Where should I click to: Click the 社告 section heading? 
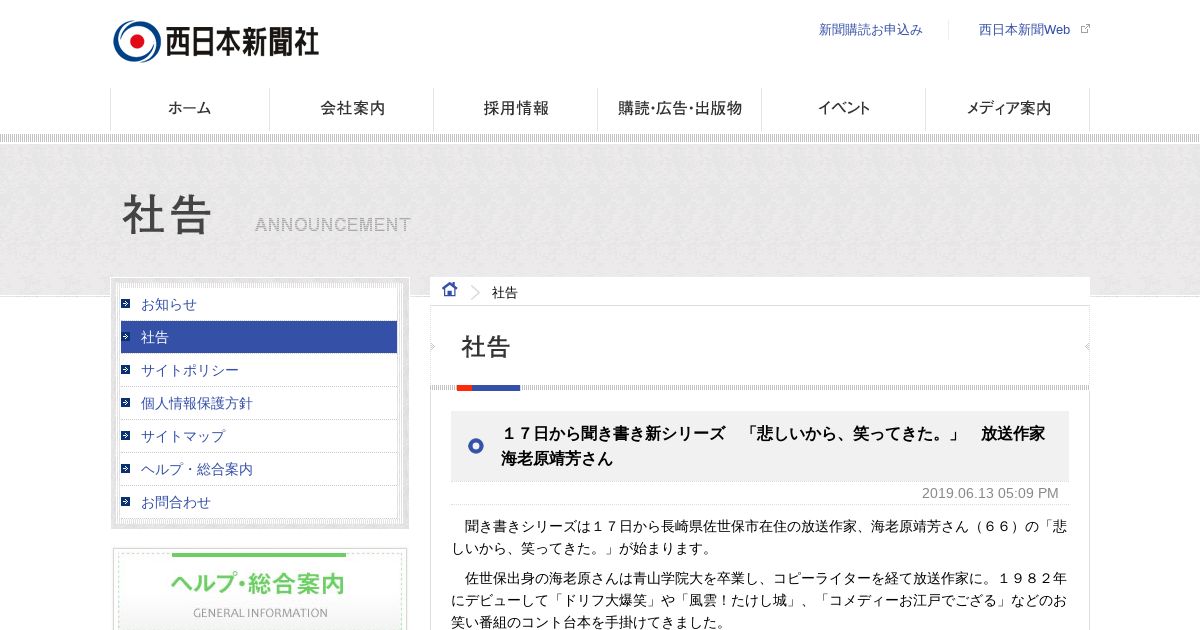point(486,347)
